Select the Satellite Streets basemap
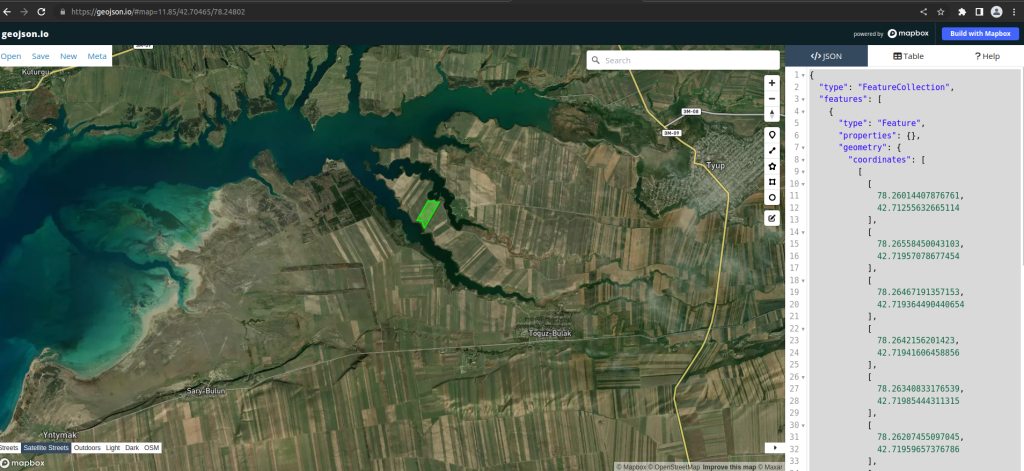Image resolution: width=1024 pixels, height=471 pixels. [46, 447]
